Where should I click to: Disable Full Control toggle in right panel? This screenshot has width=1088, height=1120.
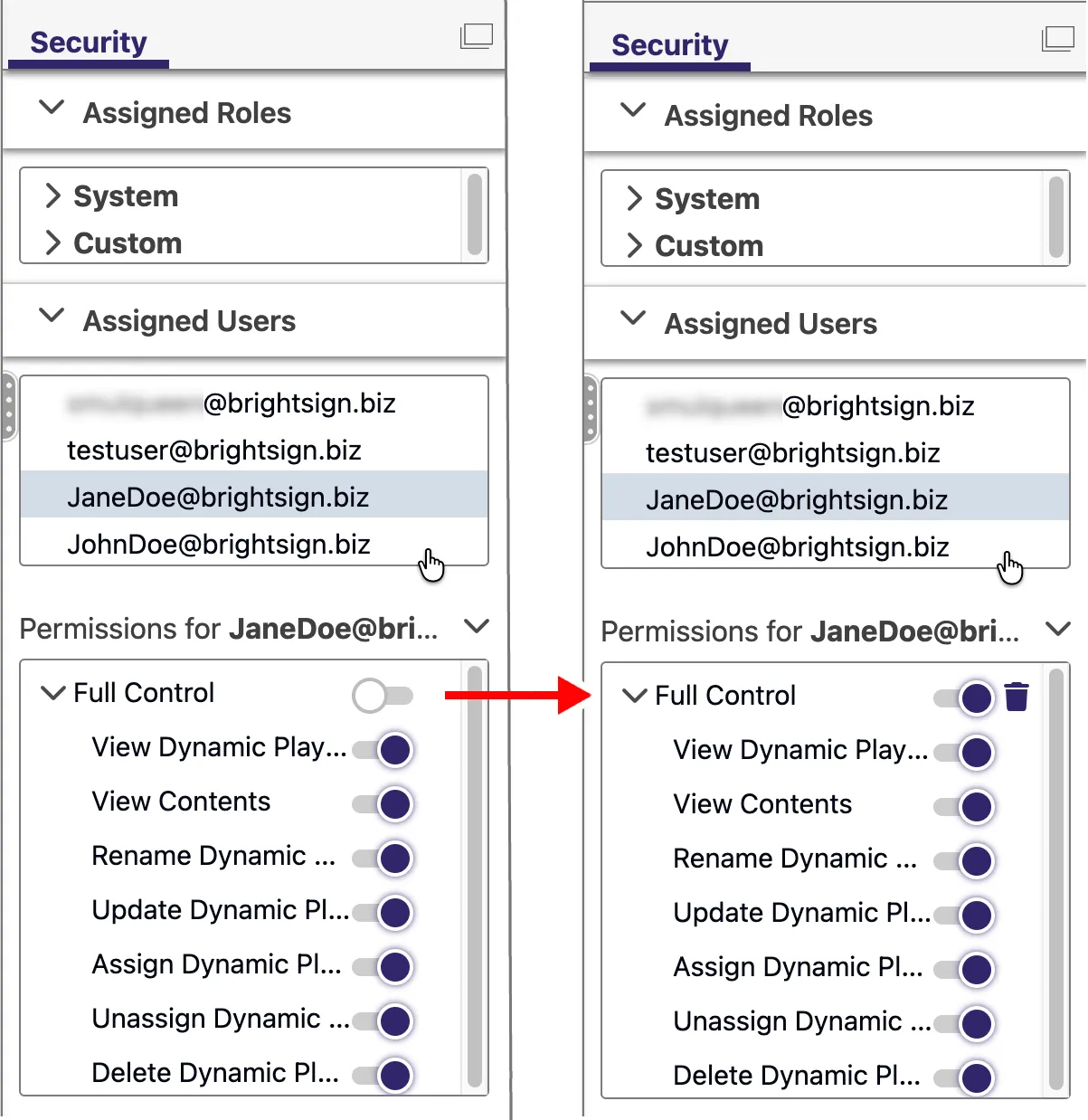964,698
